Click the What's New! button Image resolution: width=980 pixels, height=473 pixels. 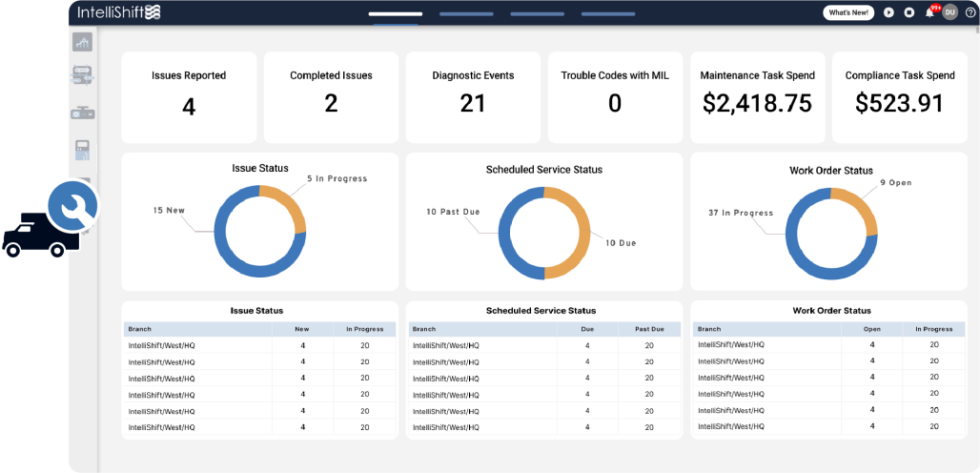(848, 13)
